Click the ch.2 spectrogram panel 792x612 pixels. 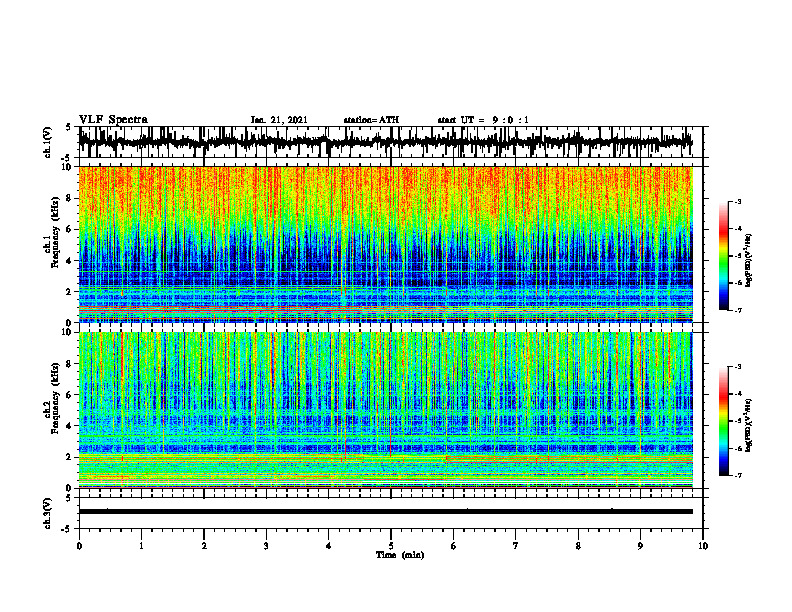point(385,410)
